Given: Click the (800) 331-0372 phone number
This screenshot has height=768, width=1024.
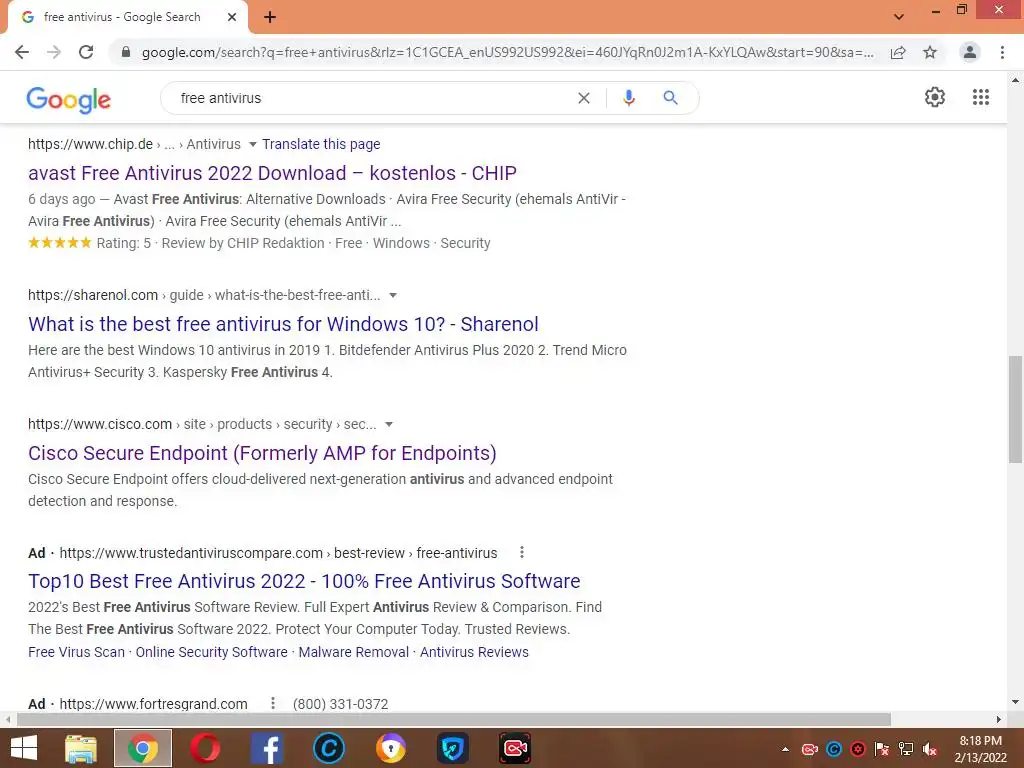Looking at the screenshot, I should (x=340, y=704).
